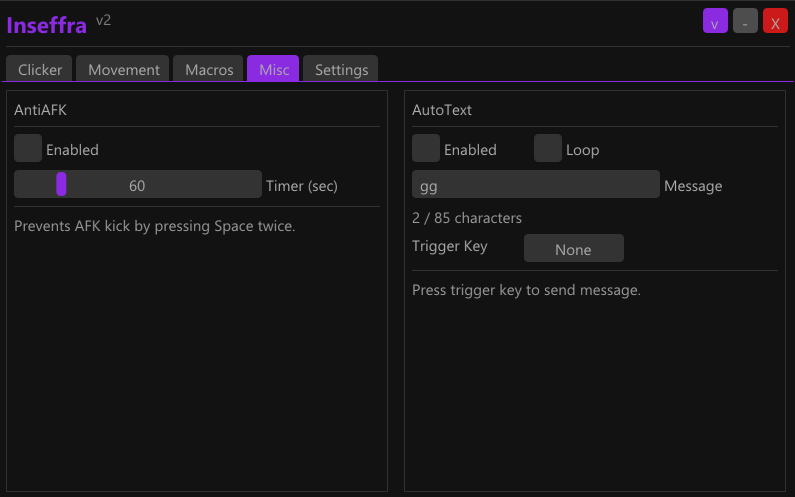The image size is (795, 497).
Task: Open the Settings tab
Action: (341, 69)
